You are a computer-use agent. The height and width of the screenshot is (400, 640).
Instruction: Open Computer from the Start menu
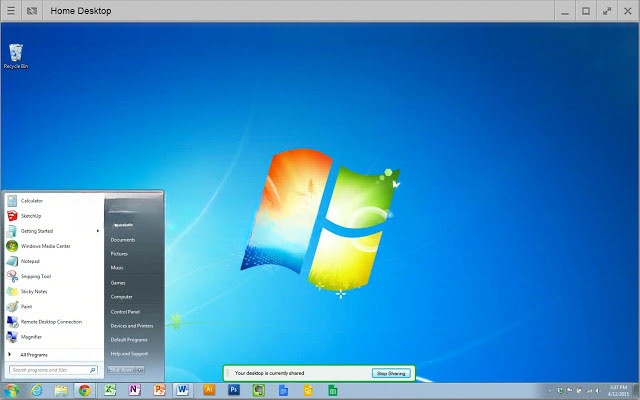(122, 297)
